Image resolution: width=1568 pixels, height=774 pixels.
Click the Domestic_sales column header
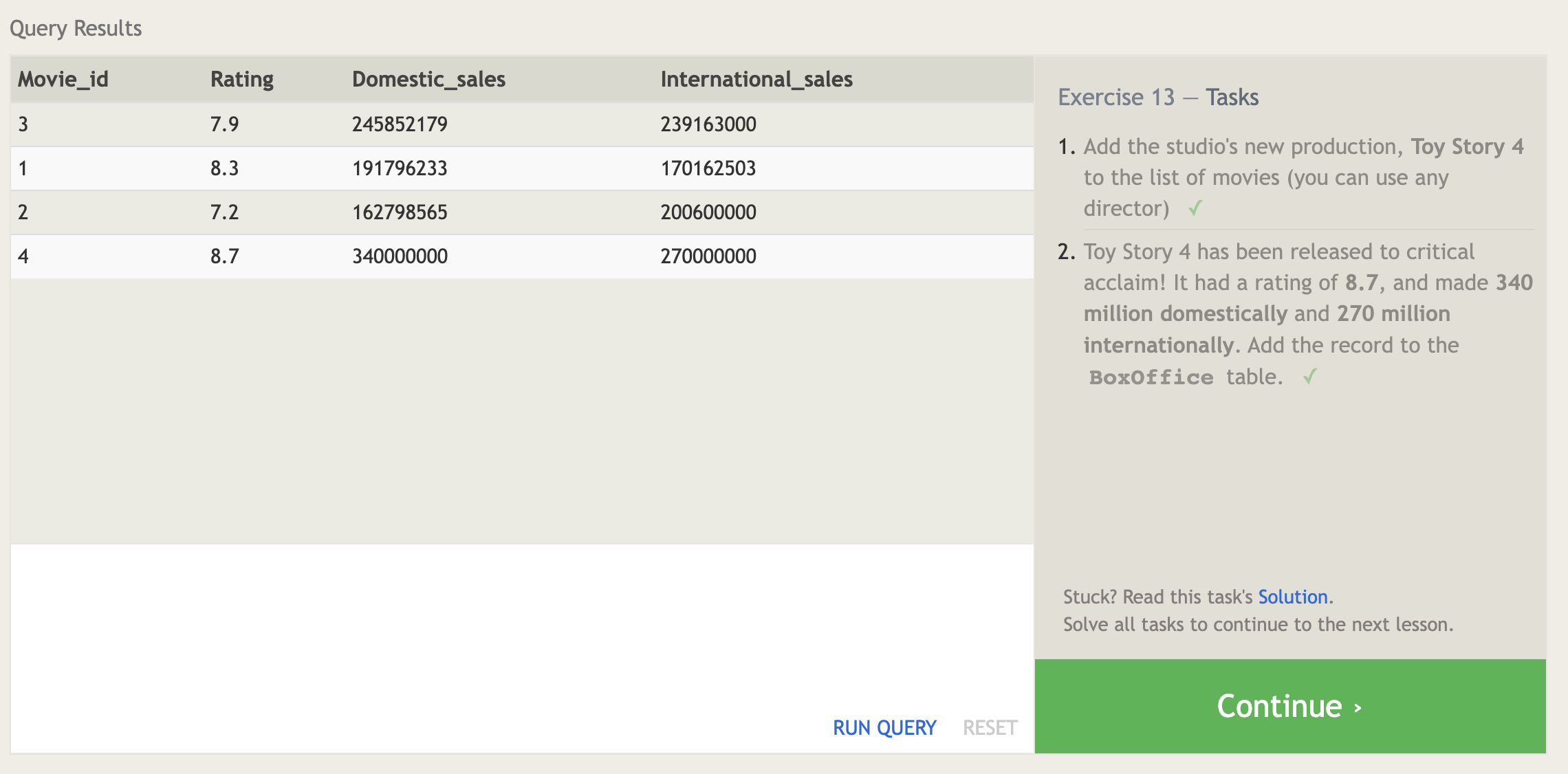point(428,79)
